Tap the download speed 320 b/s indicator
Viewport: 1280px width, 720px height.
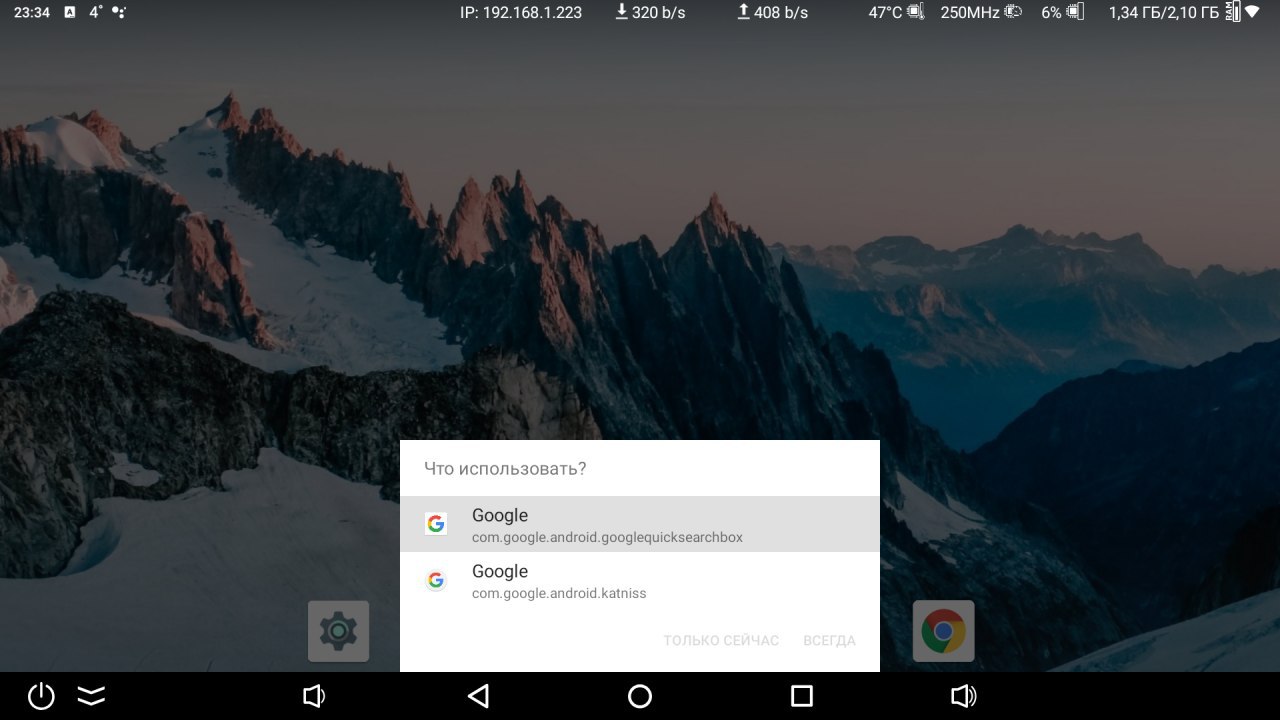650,12
